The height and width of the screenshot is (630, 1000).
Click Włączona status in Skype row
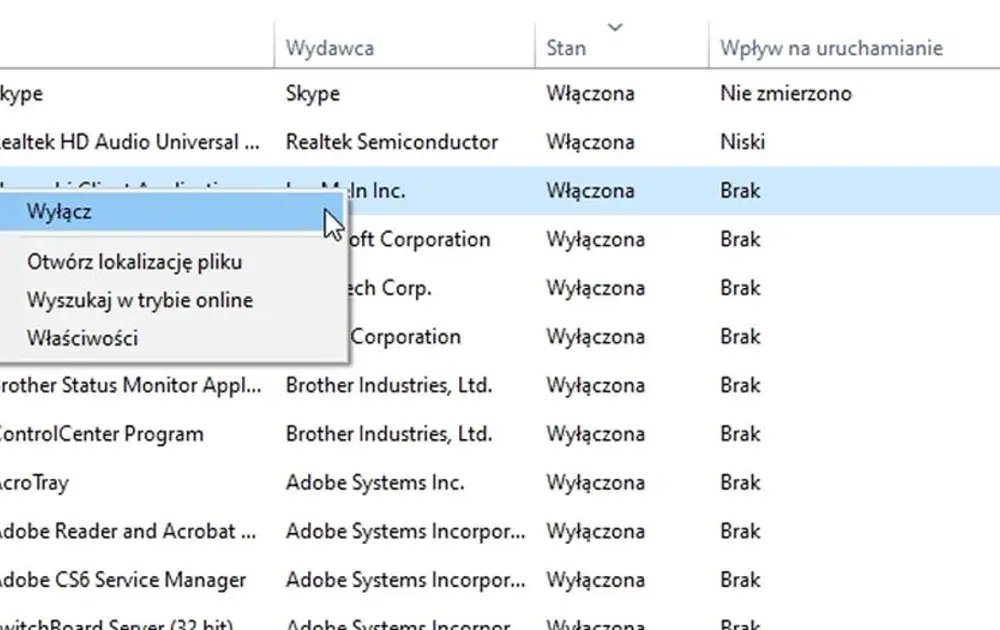point(590,94)
